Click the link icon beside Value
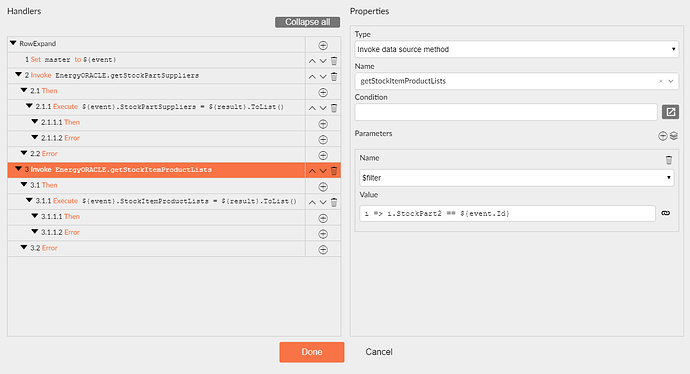The width and height of the screenshot is (690, 374). pyautogui.click(x=666, y=213)
